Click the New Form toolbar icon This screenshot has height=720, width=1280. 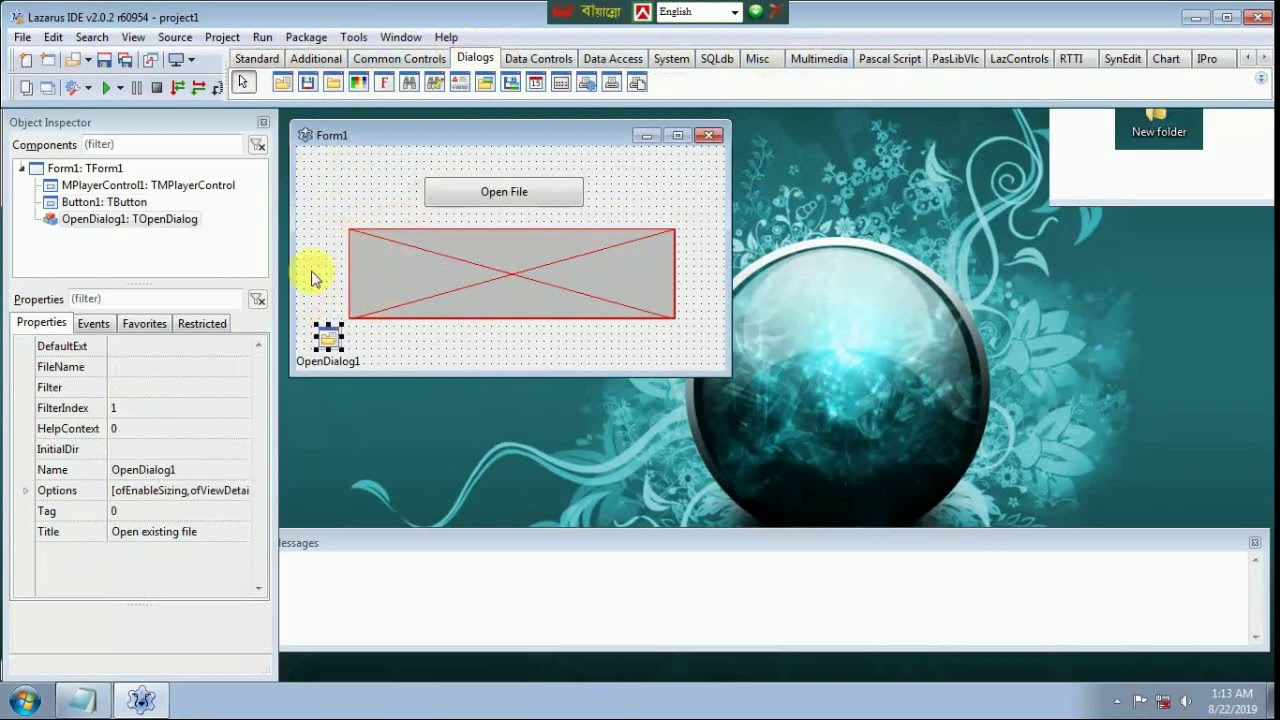47,60
